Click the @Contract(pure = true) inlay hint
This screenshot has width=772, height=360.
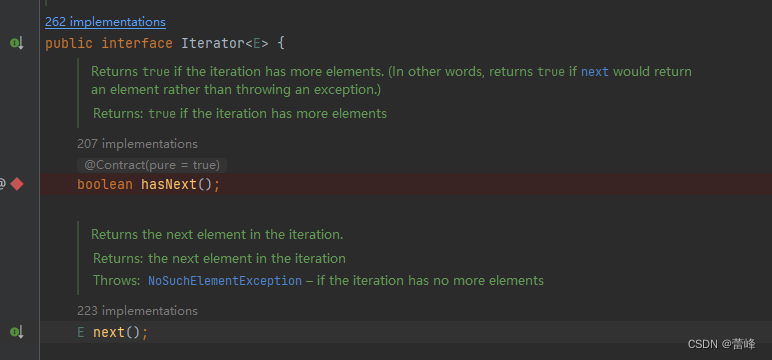click(152, 165)
